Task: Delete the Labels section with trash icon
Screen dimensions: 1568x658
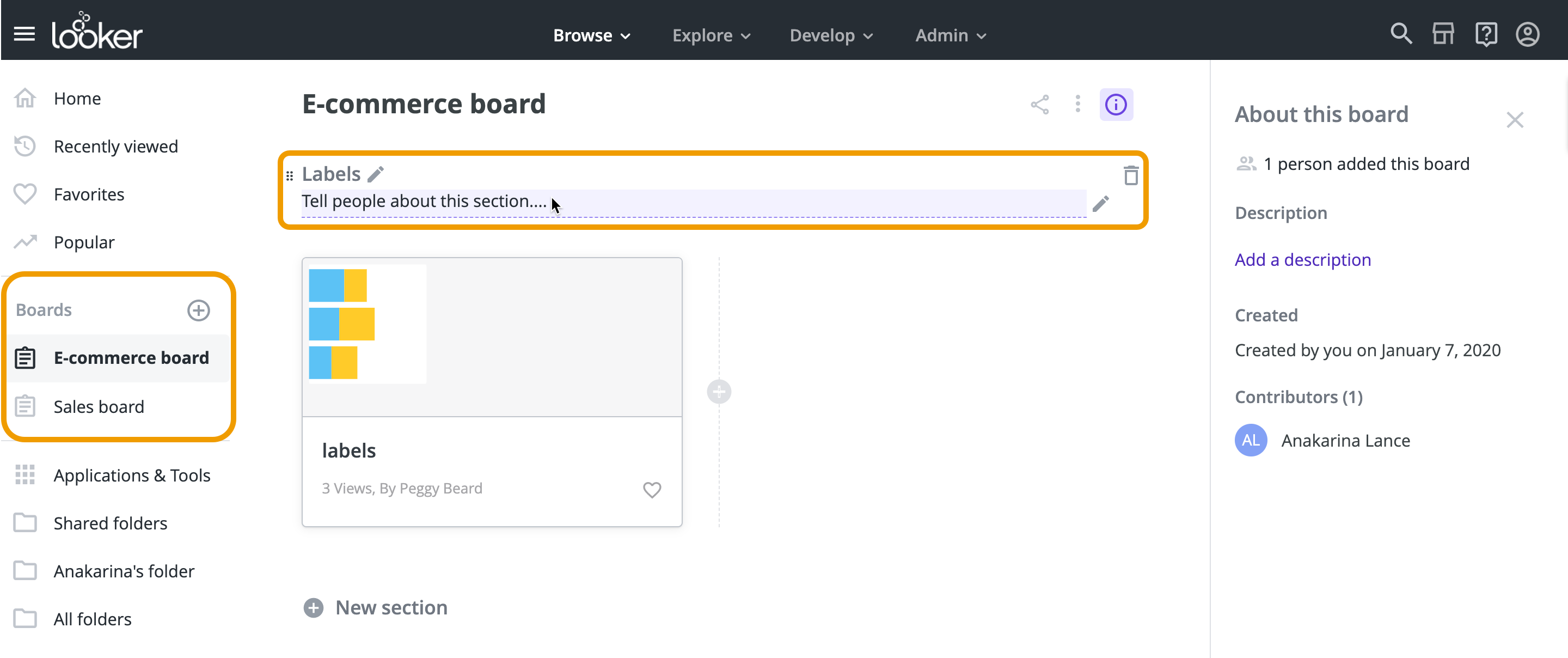Action: pos(1131,175)
